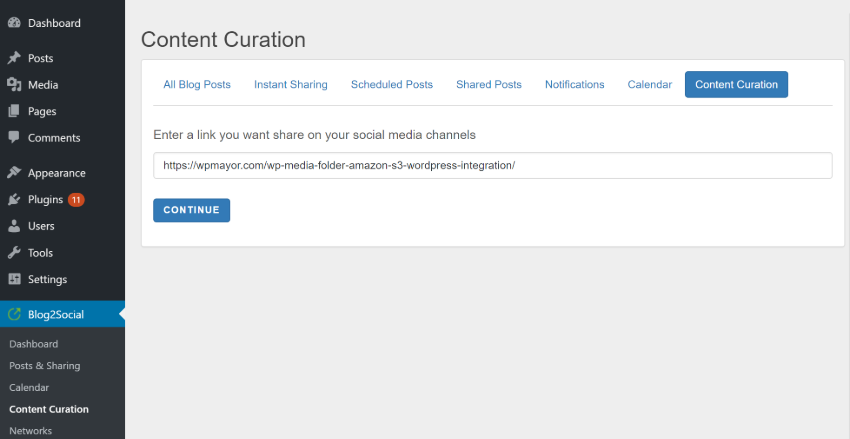850x439 pixels.
Task: Switch to All Blog Posts tab
Action: 197,85
